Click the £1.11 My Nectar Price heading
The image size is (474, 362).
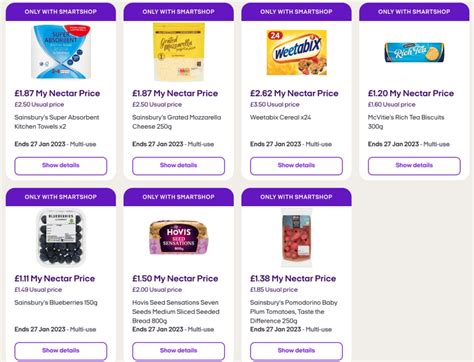pyautogui.click(x=55, y=279)
